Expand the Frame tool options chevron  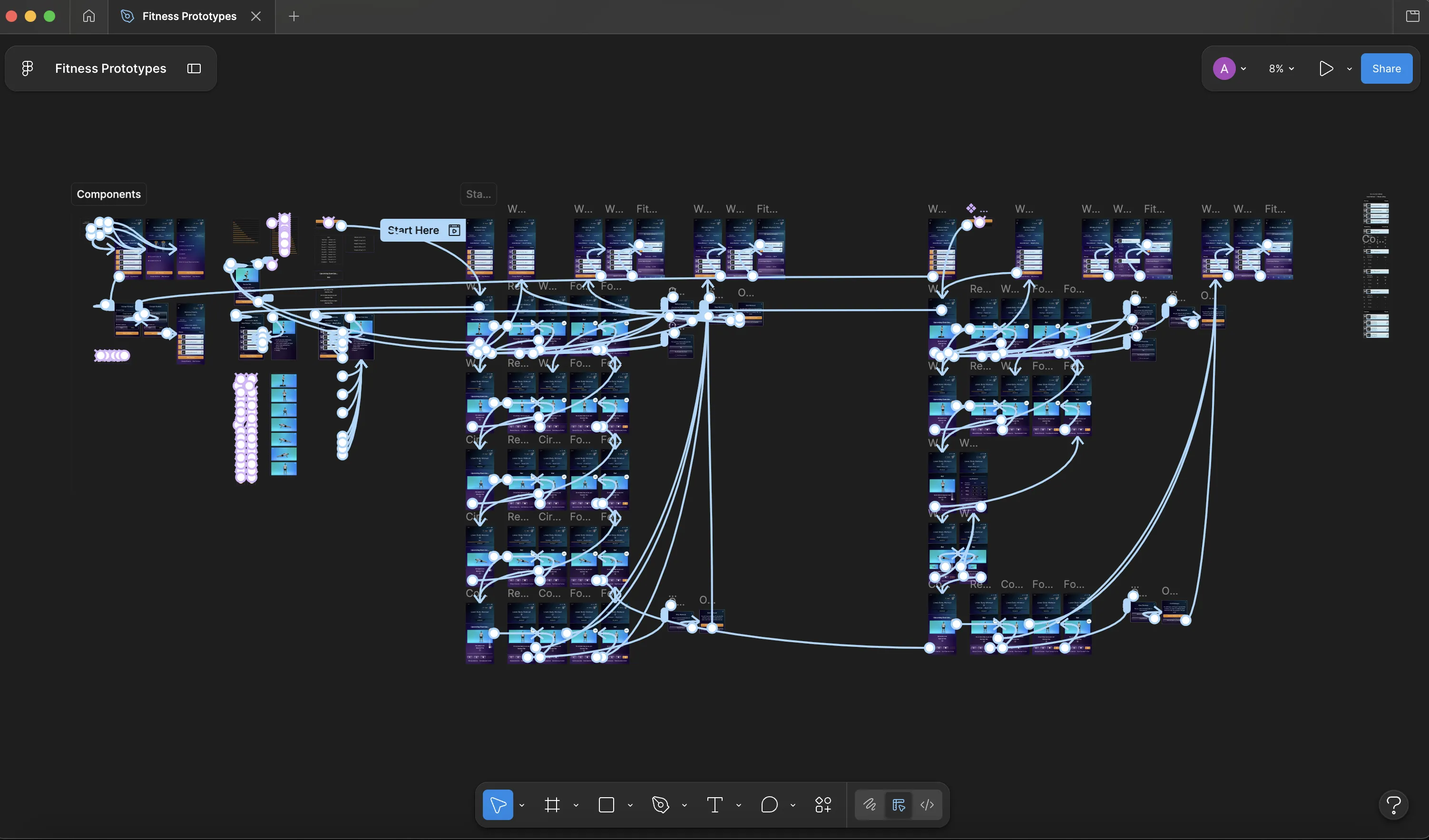[x=576, y=805]
